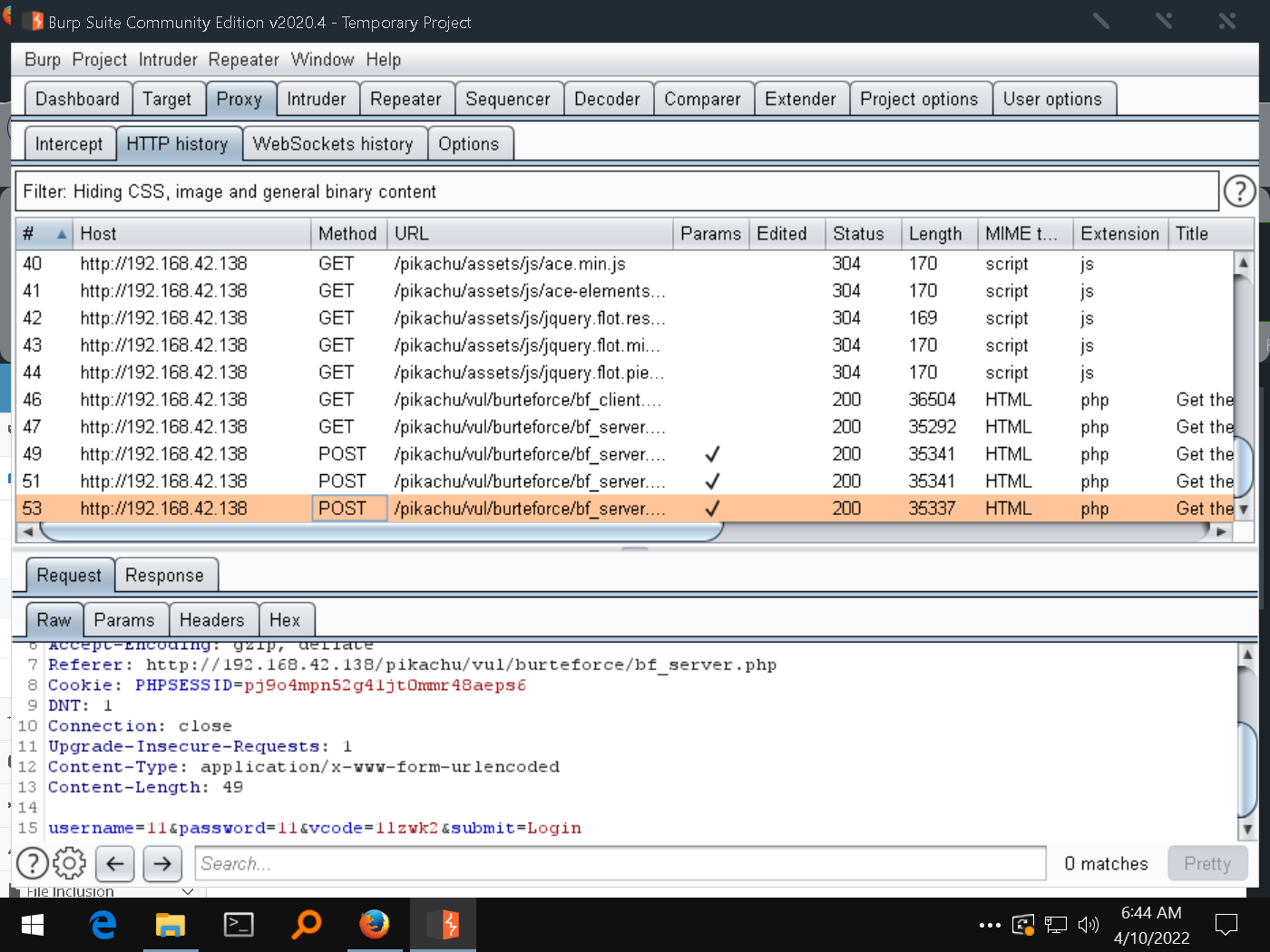This screenshot has height=952, width=1270.
Task: Open the Repeater tab
Action: click(405, 99)
